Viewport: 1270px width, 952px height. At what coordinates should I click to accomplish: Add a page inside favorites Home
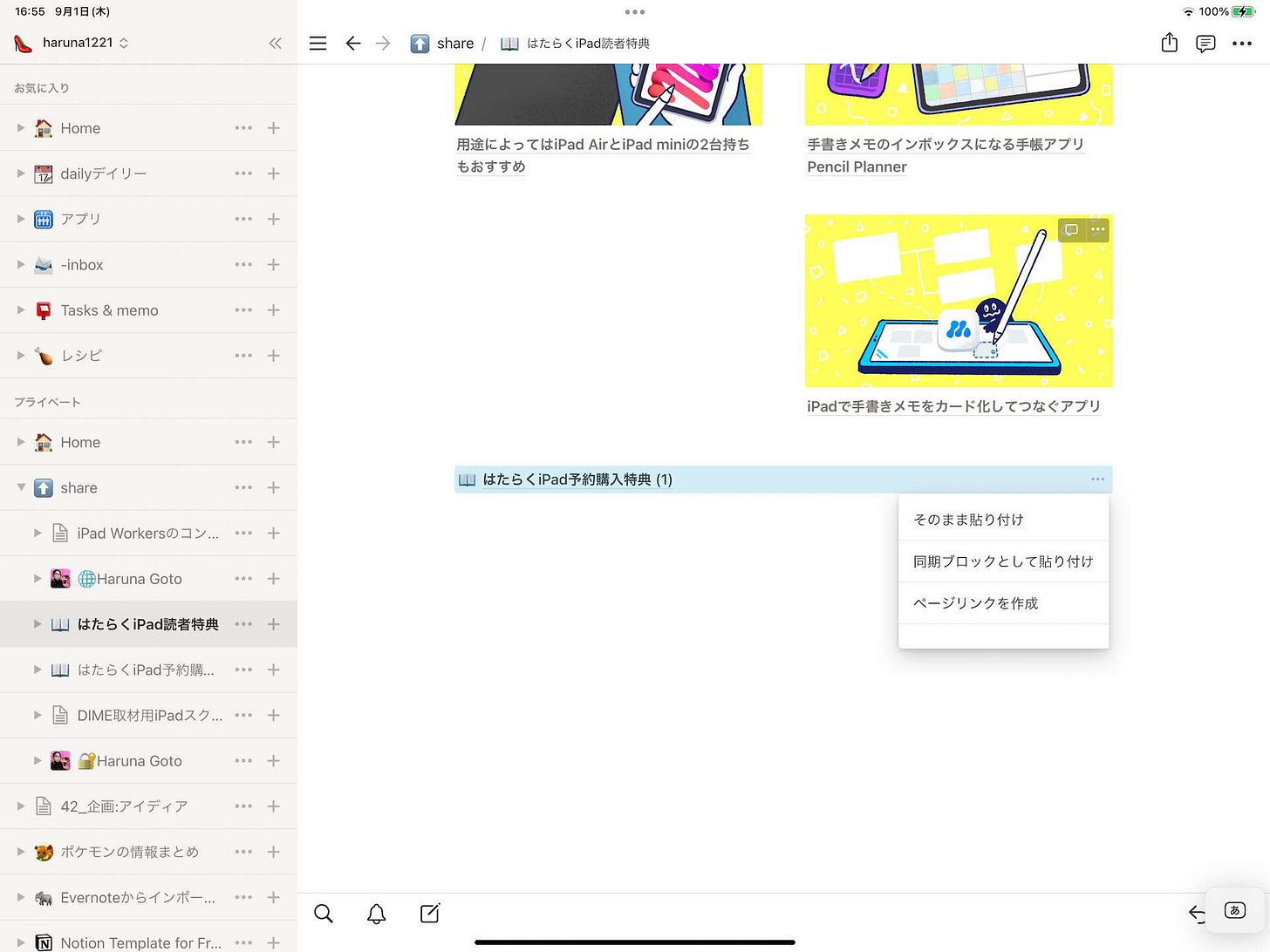pyautogui.click(x=274, y=128)
